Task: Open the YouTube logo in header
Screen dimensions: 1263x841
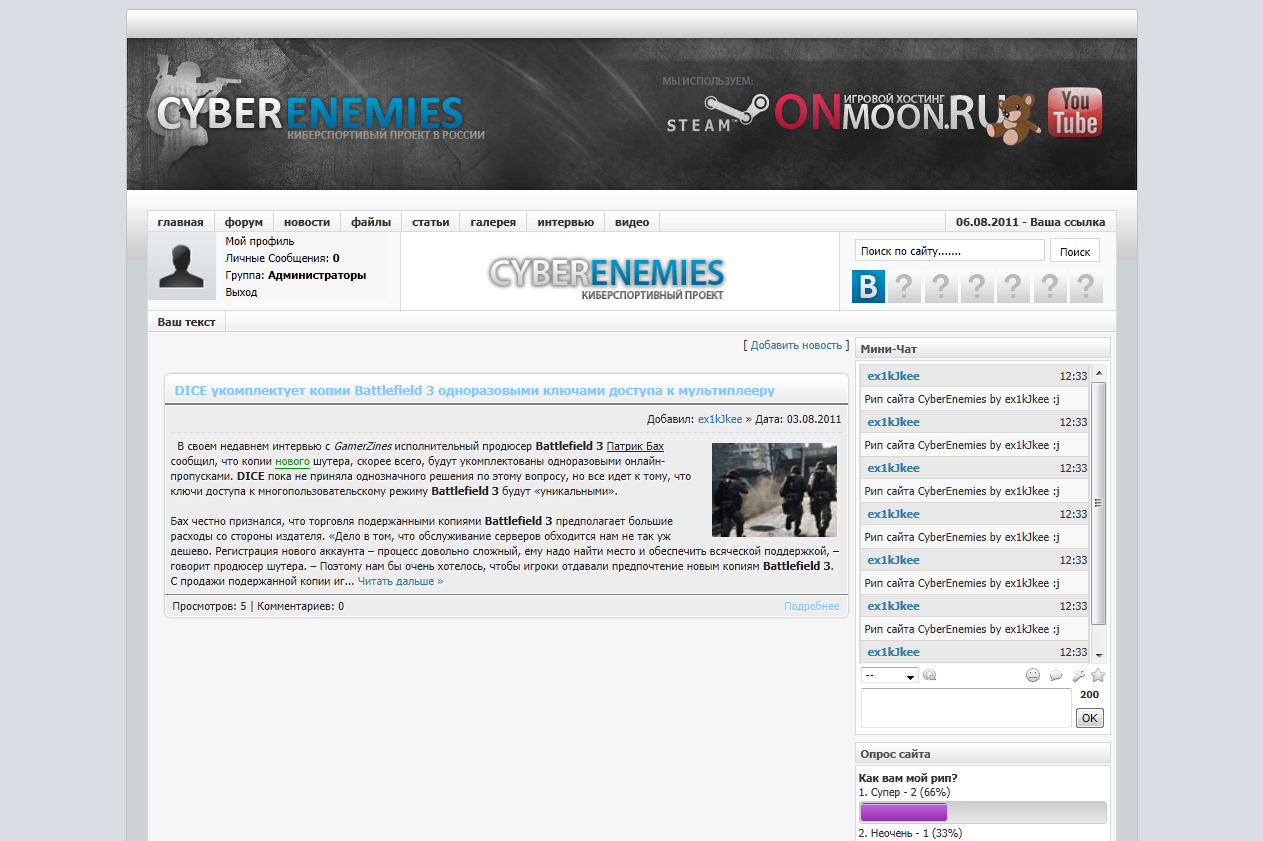Action: (1075, 112)
